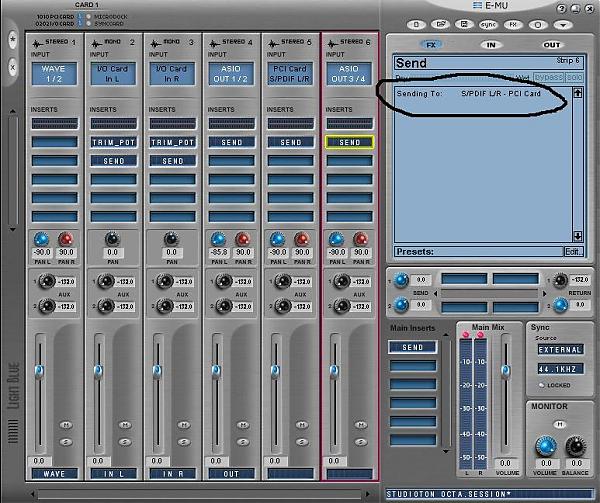Click the Monitor Volume knob
600x503 pixels.
point(545,446)
